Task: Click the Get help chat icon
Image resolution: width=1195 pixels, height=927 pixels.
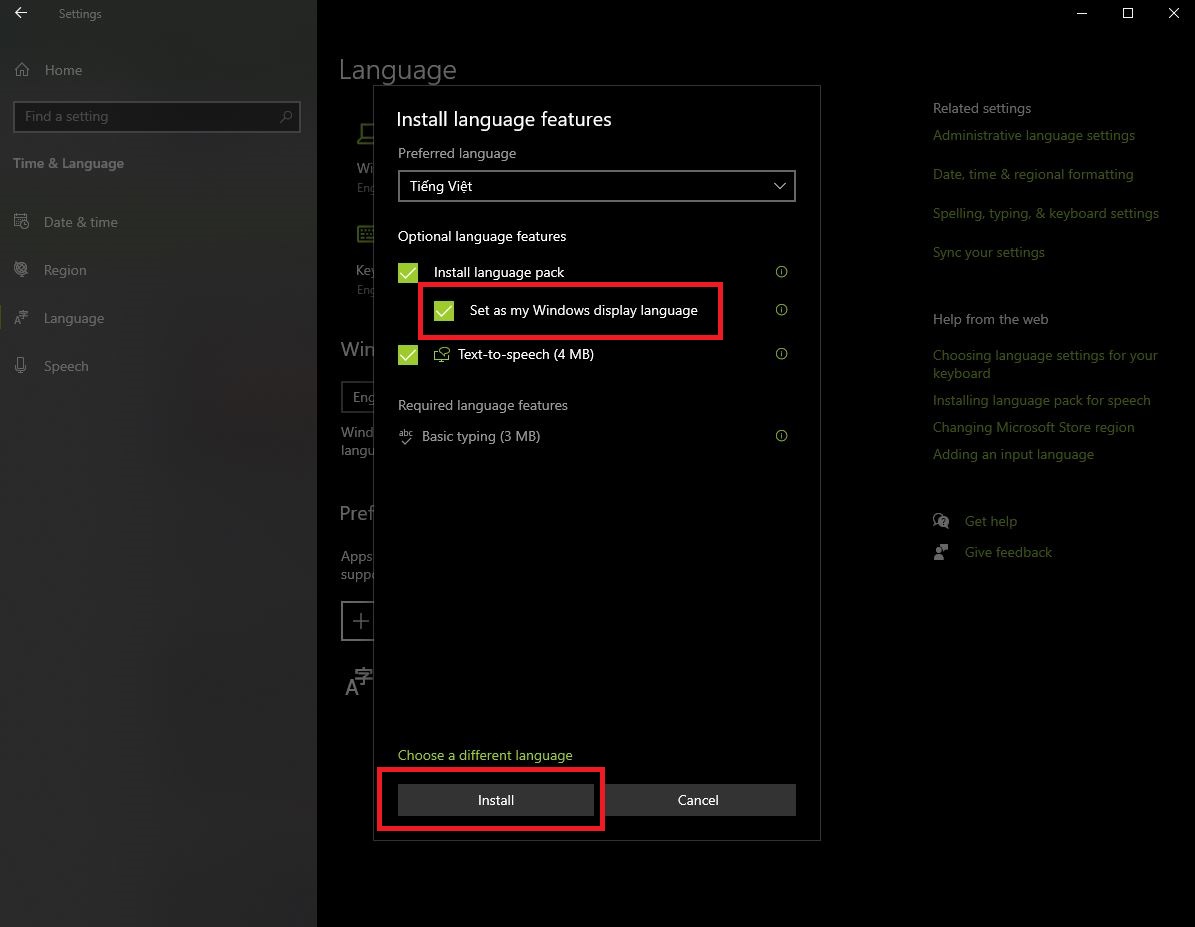Action: click(941, 521)
